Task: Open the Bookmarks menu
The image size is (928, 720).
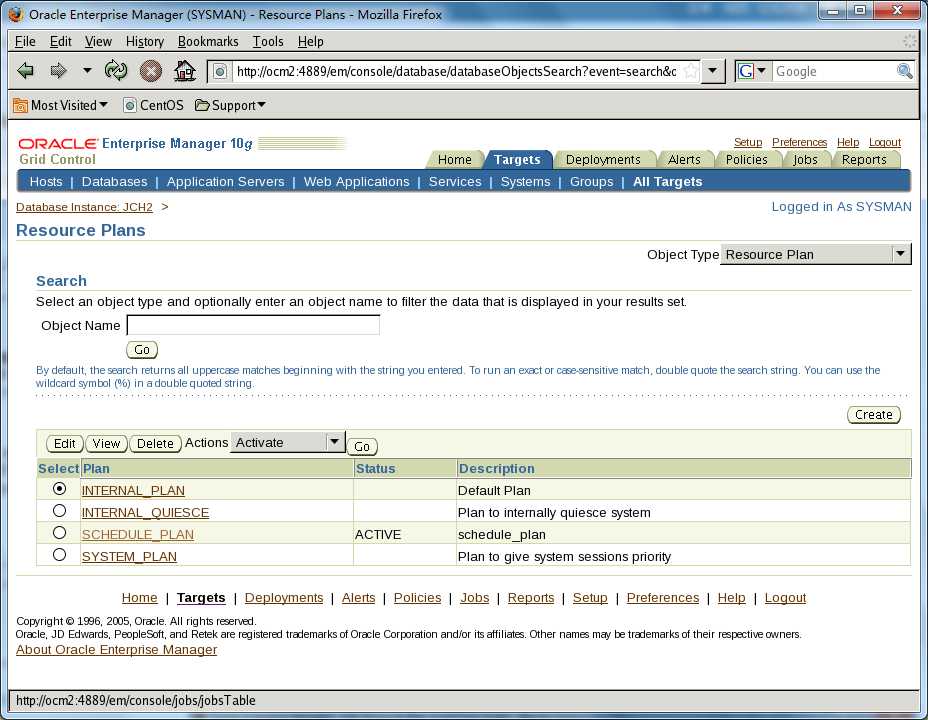Action: click(x=208, y=41)
